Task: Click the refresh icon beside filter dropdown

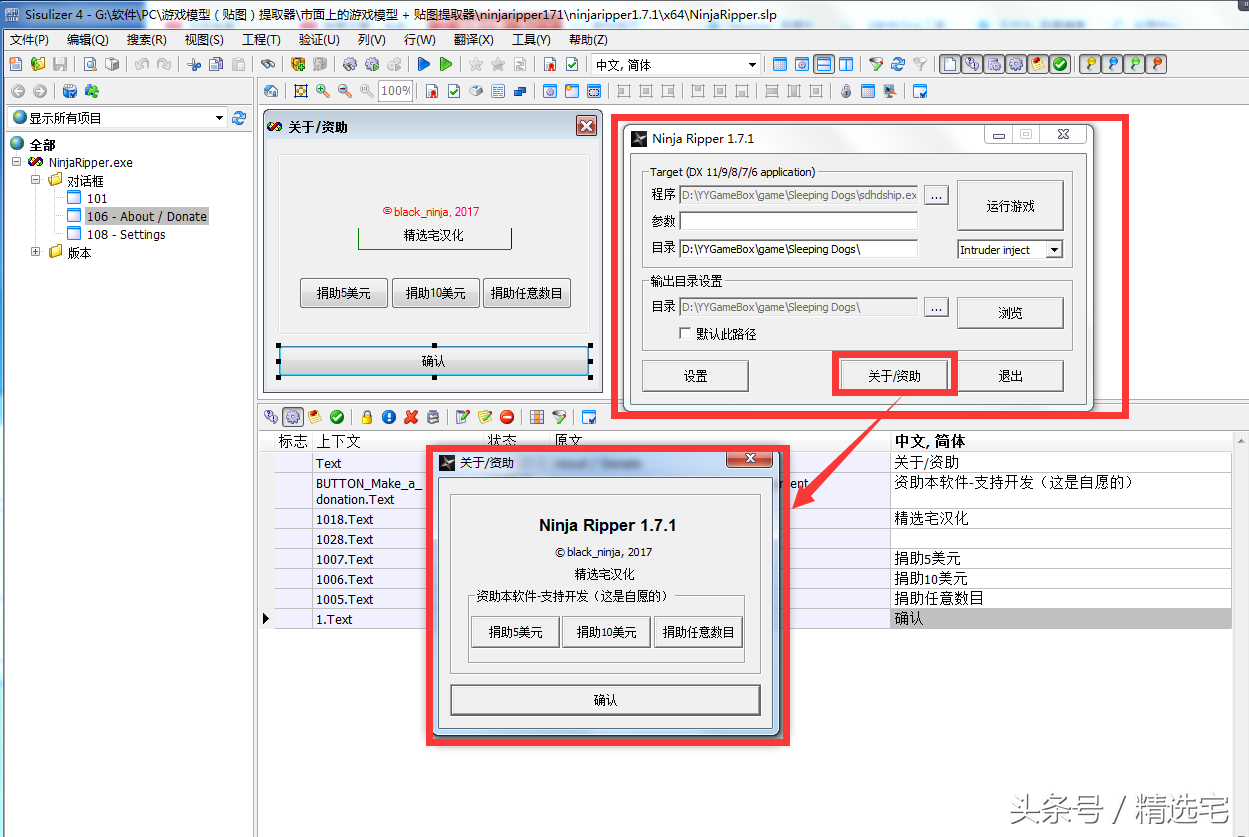Action: click(239, 118)
